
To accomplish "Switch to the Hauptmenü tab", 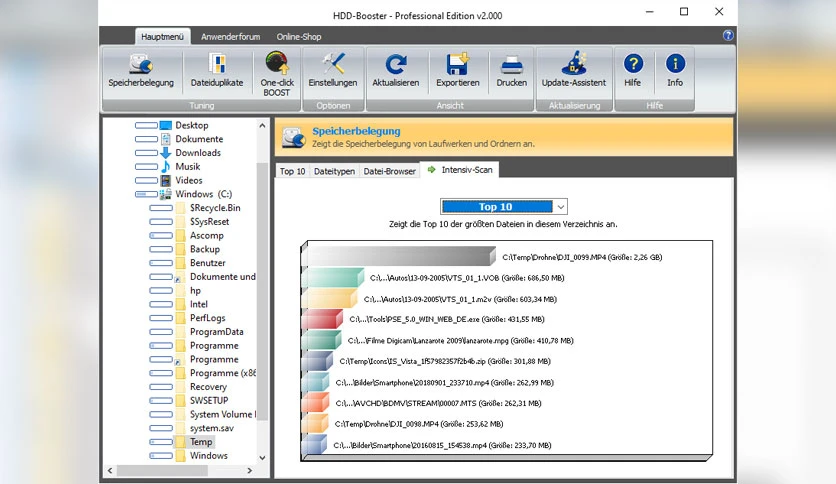I will [x=162, y=36].
